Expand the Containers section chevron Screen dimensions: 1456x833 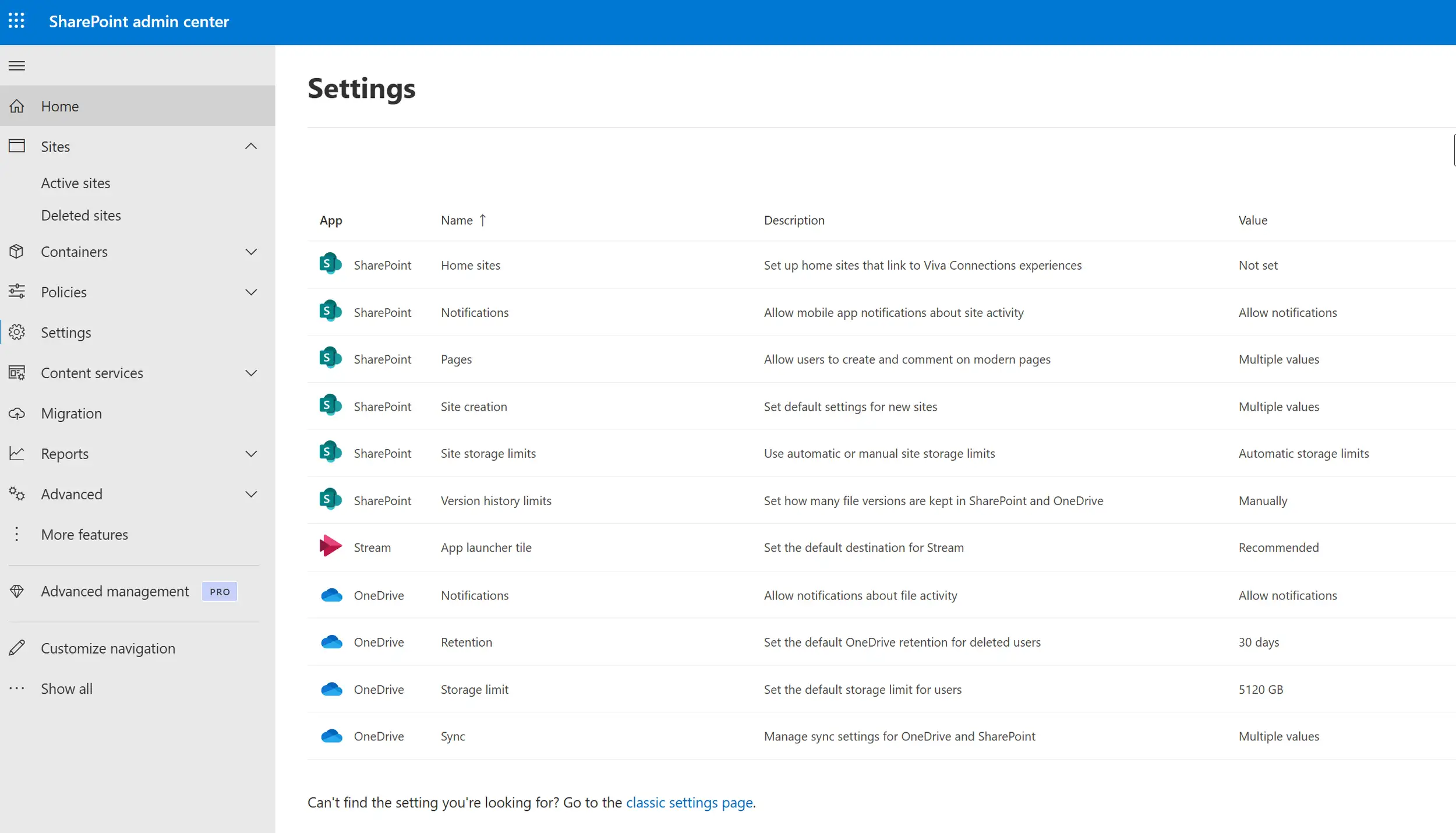coord(251,252)
